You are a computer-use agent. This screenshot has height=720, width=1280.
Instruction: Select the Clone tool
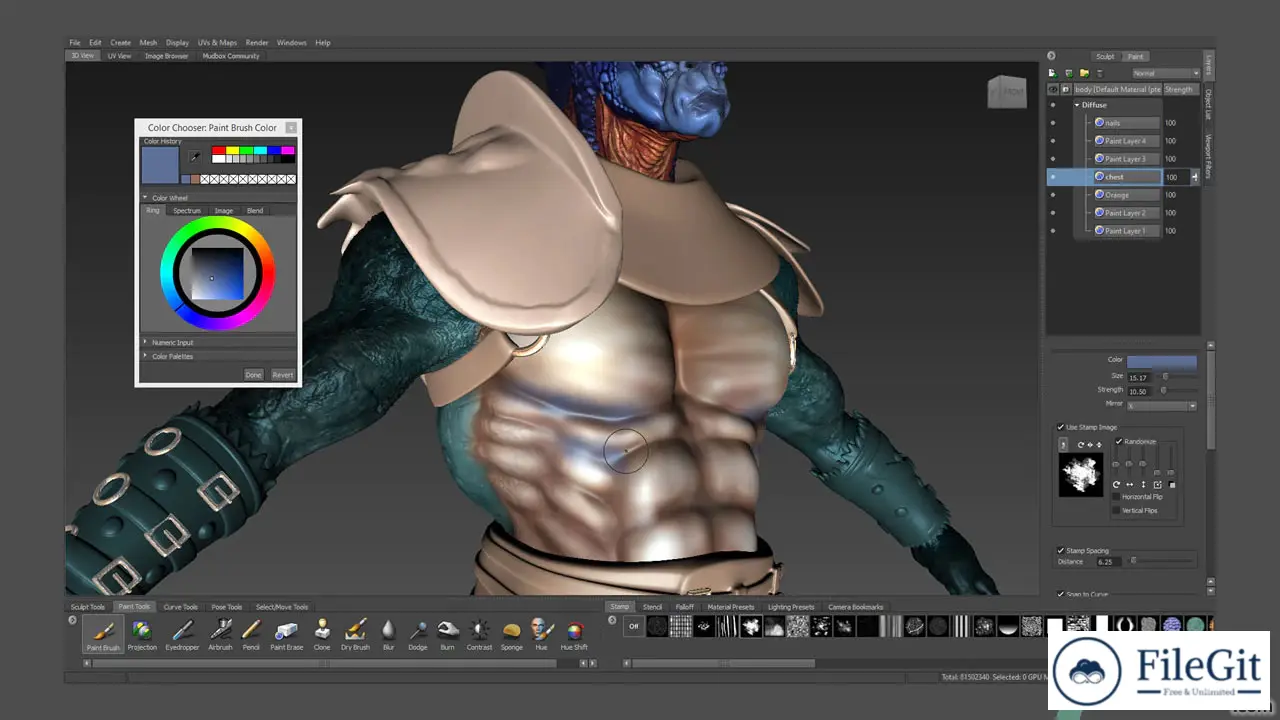pos(322,634)
